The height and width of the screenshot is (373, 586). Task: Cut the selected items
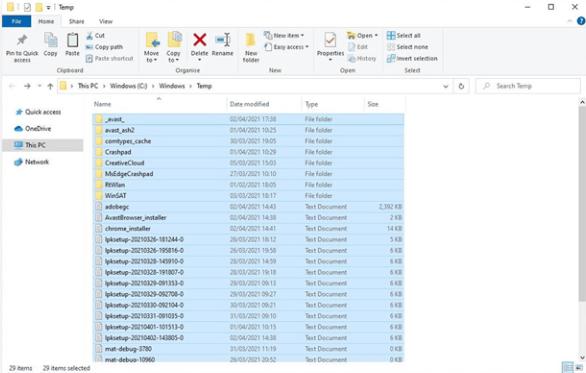95,36
